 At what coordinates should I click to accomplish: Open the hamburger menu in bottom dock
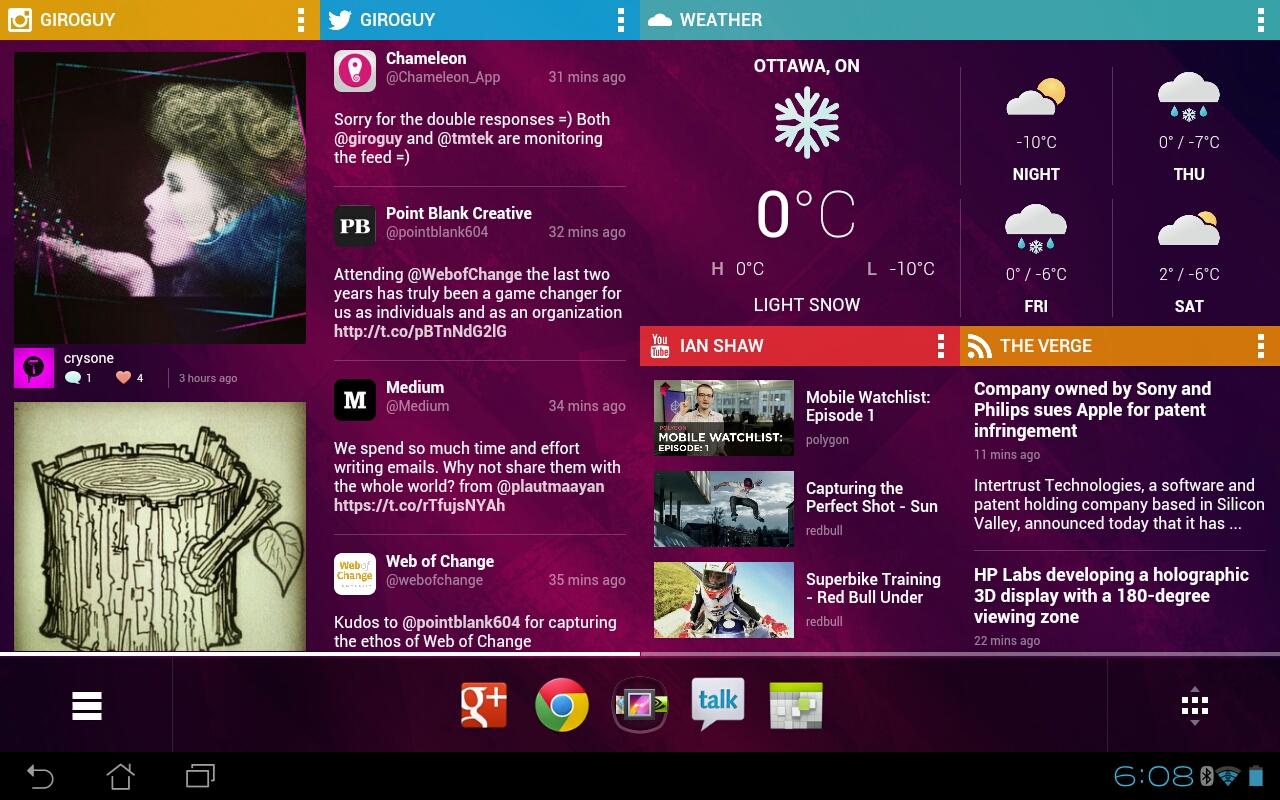87,706
